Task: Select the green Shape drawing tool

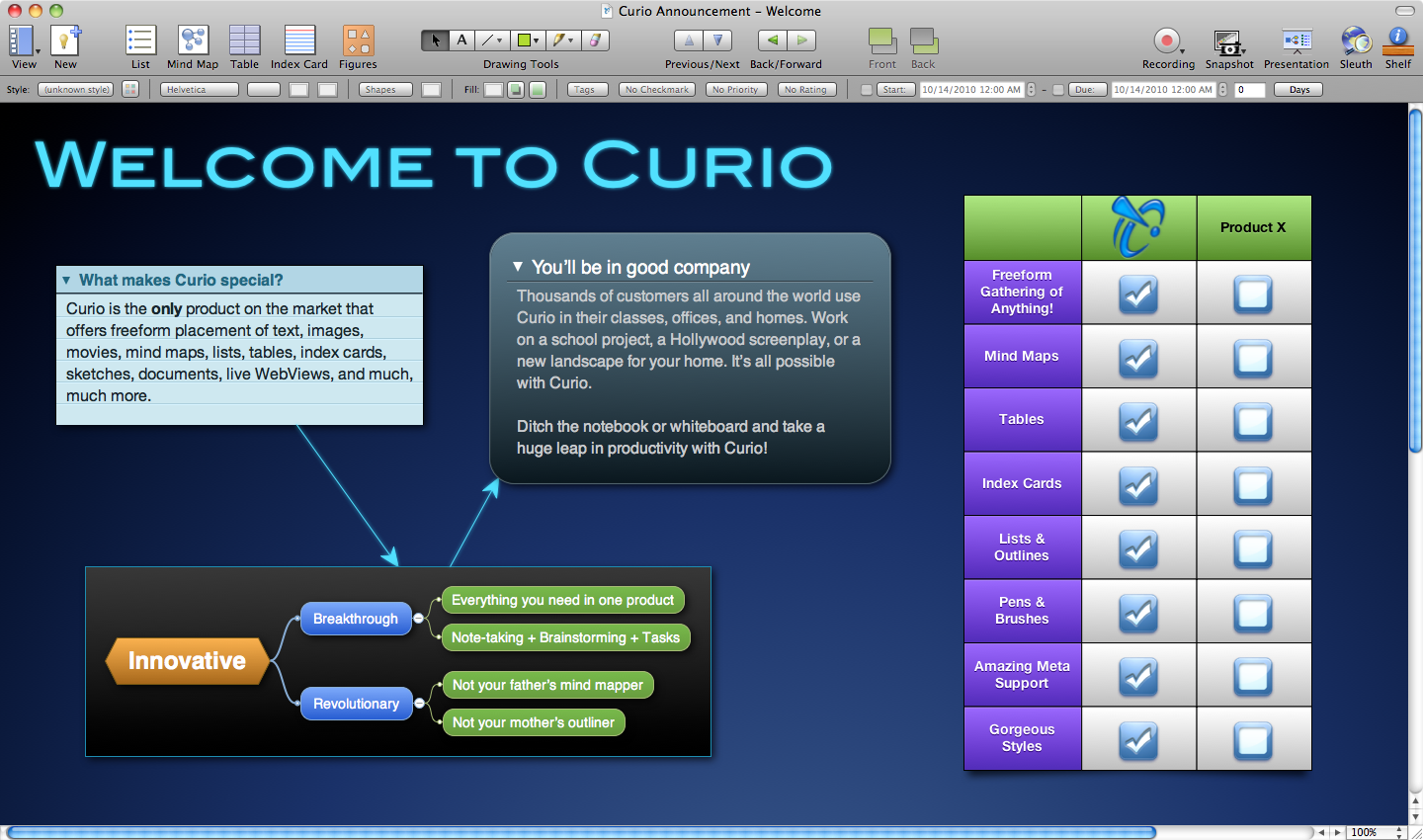Action: click(528, 41)
